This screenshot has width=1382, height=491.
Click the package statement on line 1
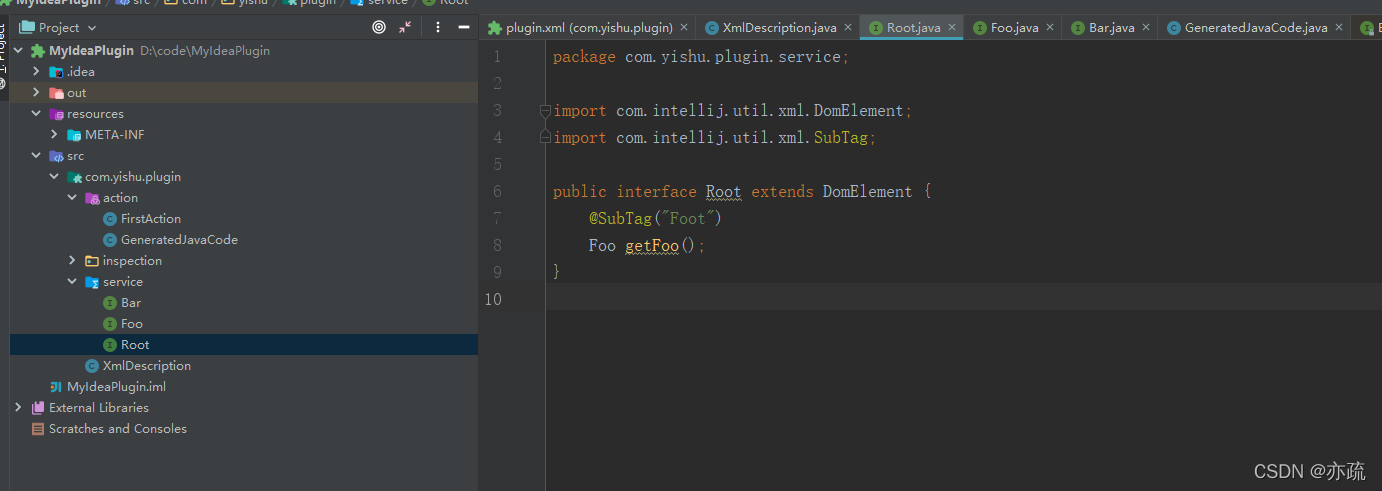click(x=701, y=57)
